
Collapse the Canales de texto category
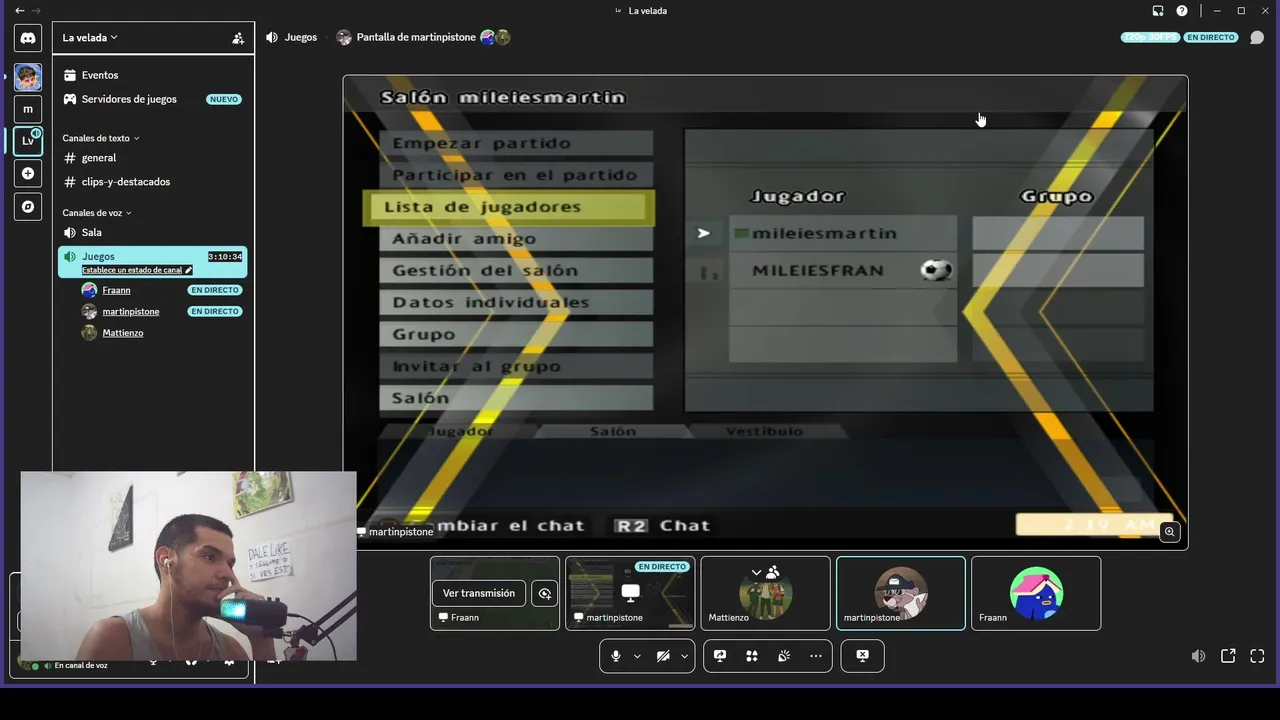pos(101,138)
